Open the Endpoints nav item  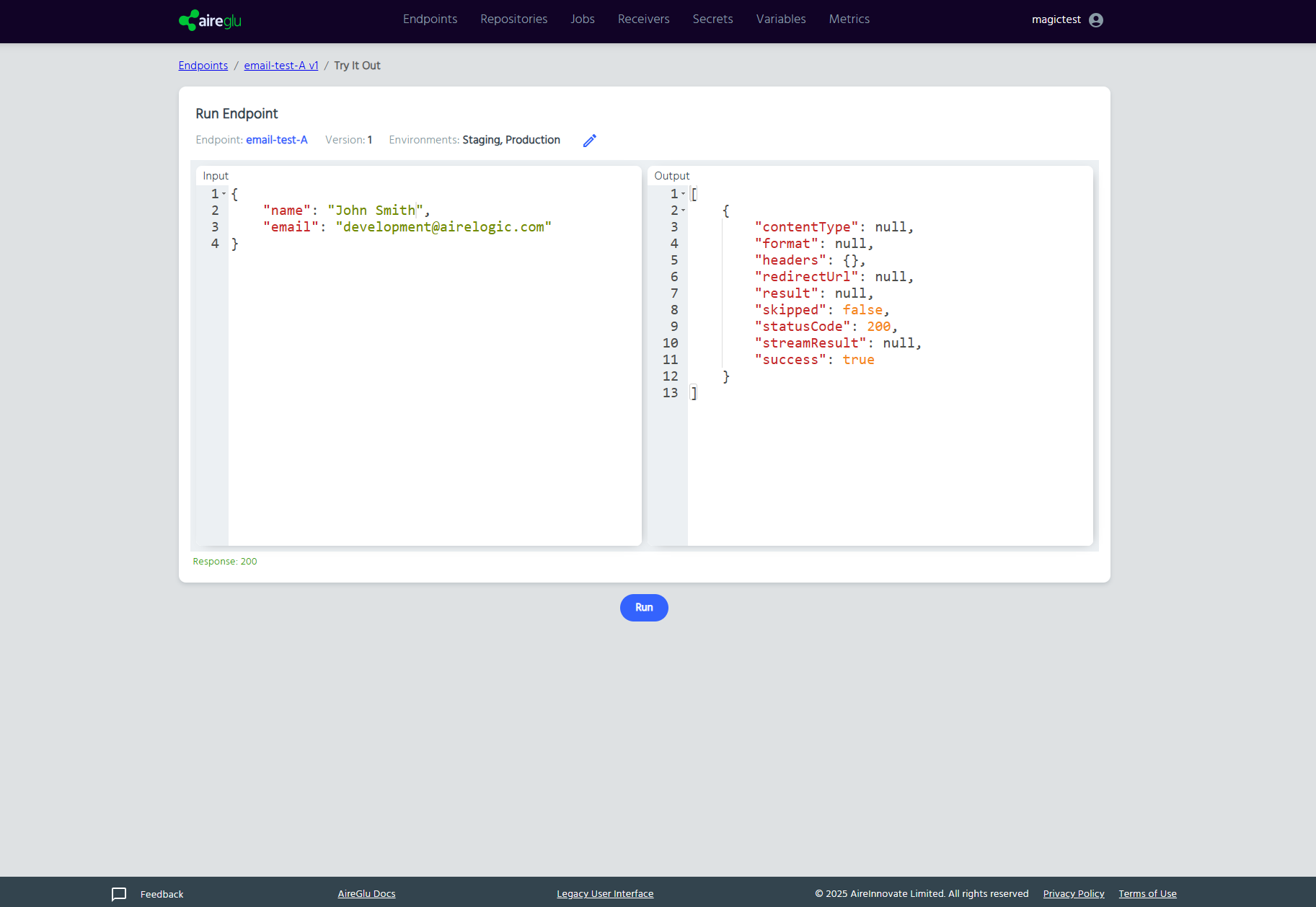(x=430, y=19)
